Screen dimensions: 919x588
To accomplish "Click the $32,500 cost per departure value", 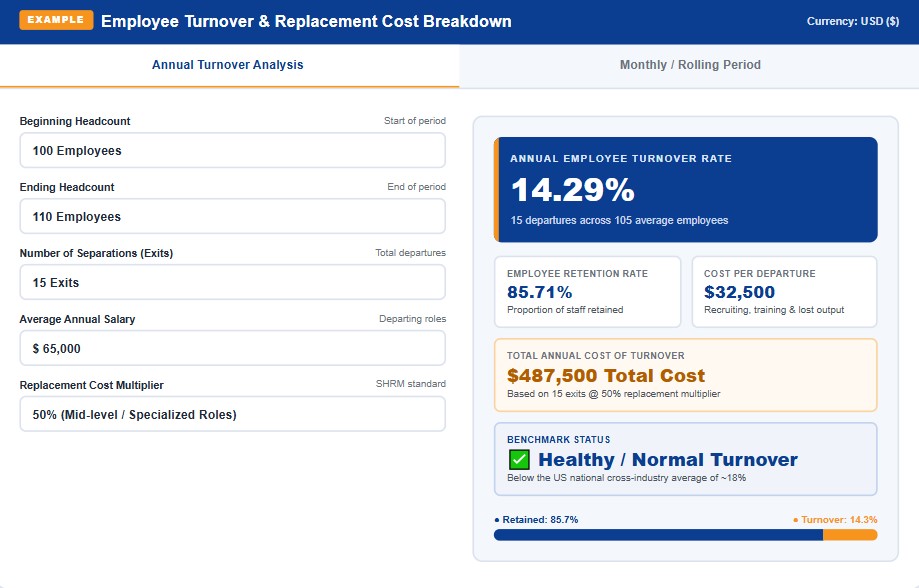I will click(x=740, y=292).
